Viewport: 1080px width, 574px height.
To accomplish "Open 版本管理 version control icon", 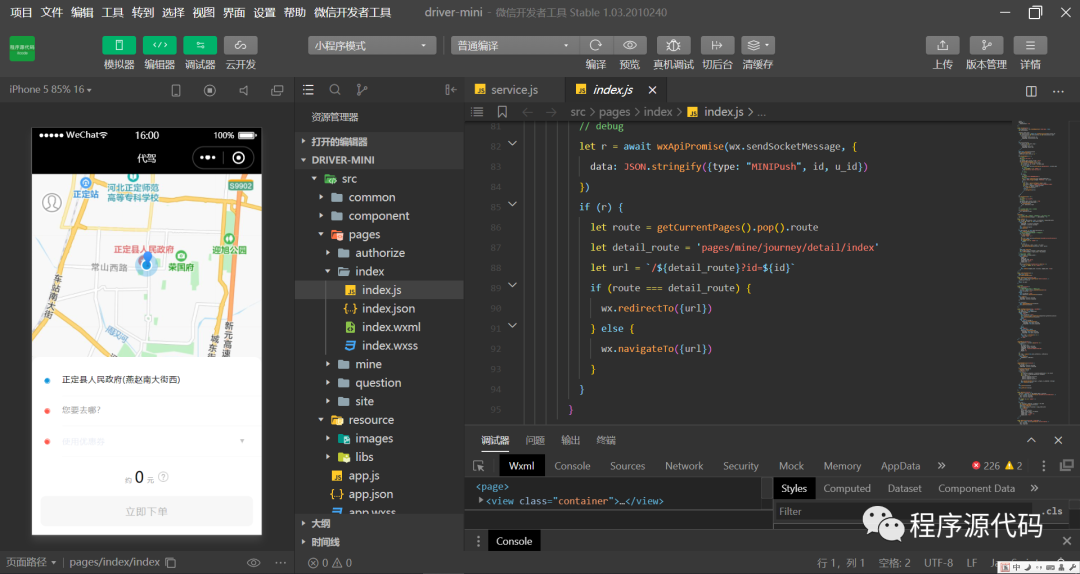I will coord(986,45).
